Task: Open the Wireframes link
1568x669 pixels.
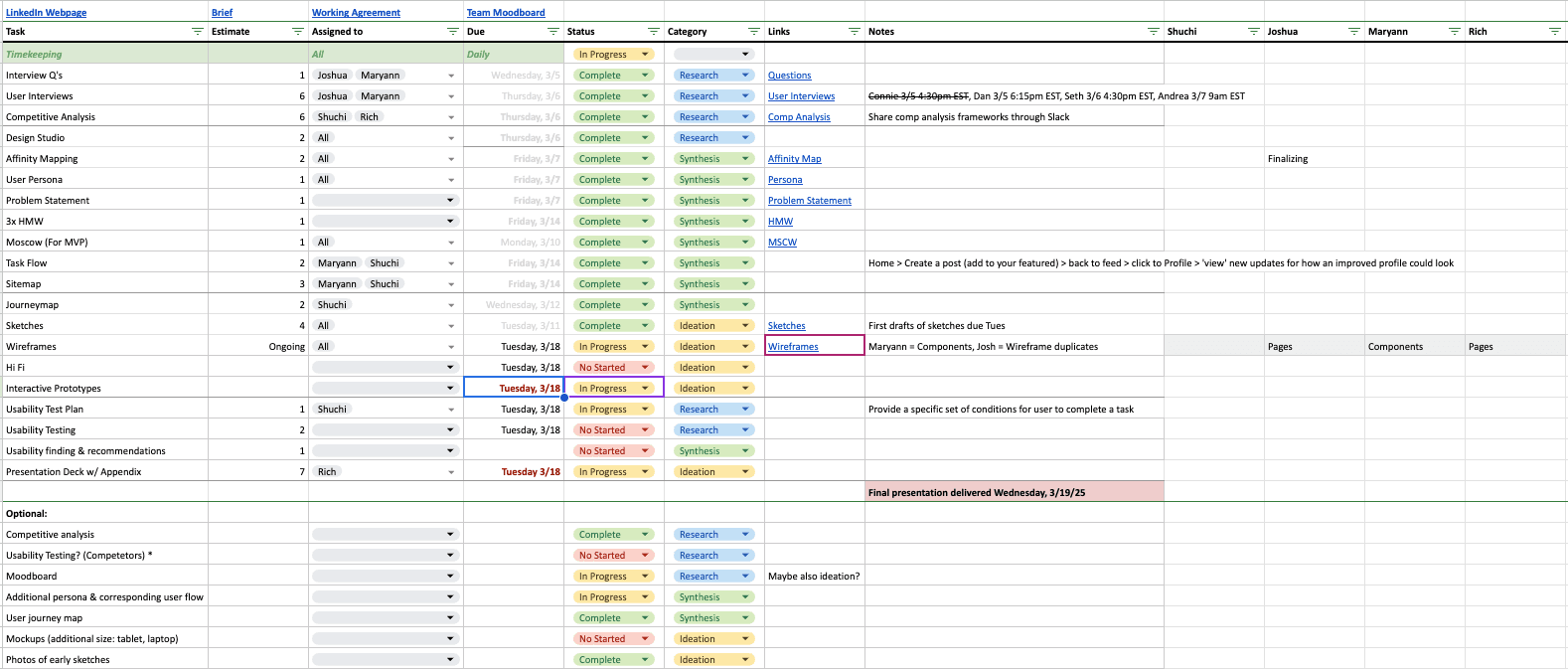Action: [793, 347]
